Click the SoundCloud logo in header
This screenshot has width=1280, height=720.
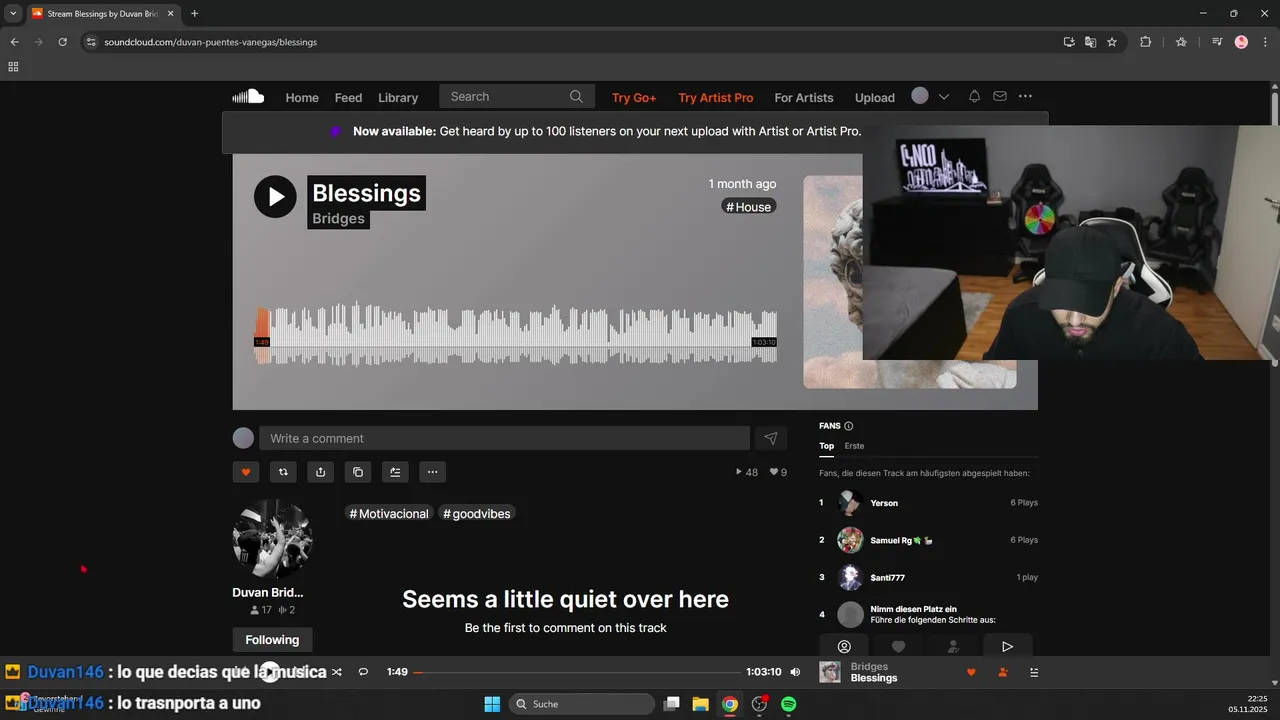248,97
